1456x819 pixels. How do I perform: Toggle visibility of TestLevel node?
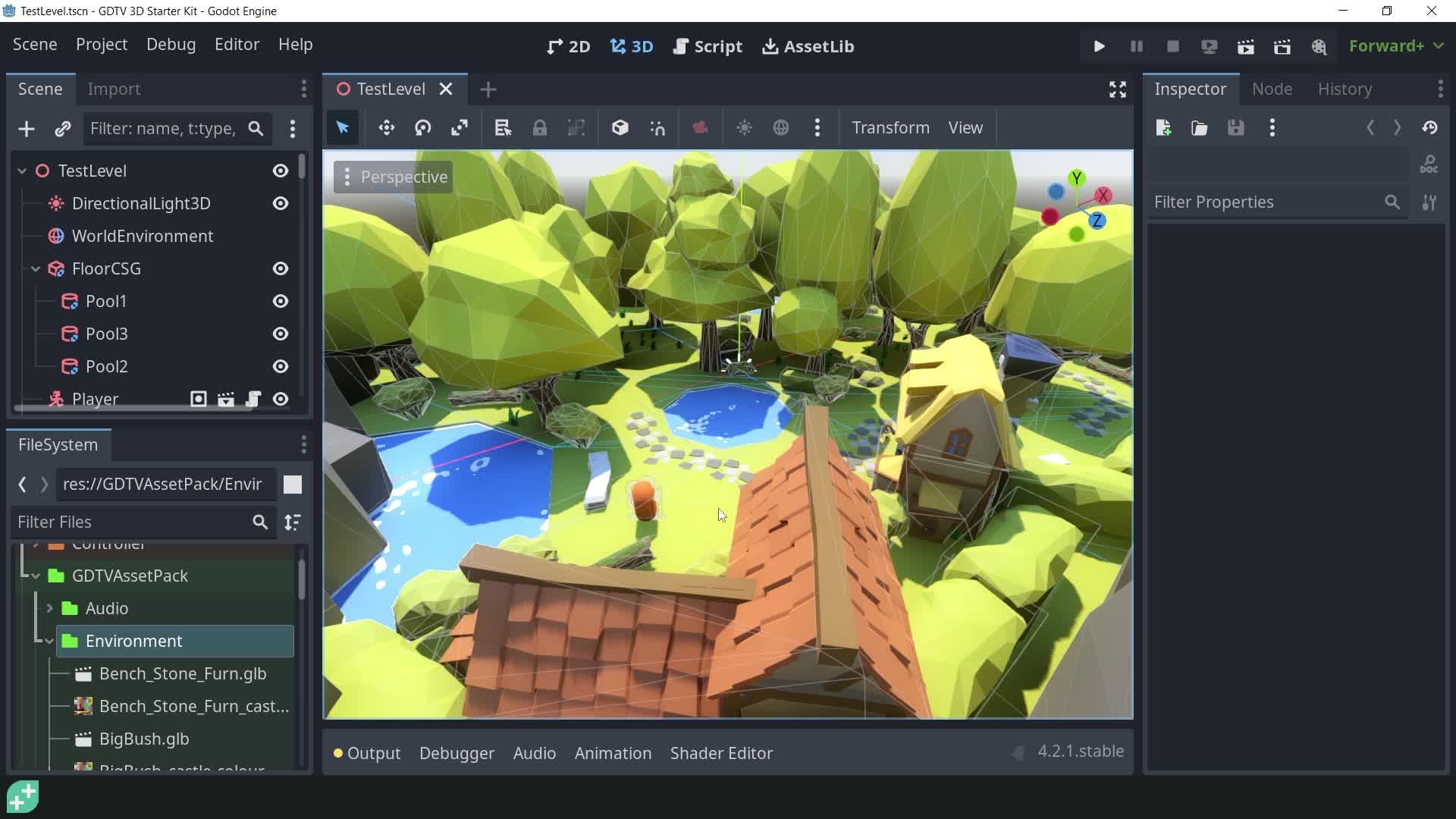[x=281, y=171]
